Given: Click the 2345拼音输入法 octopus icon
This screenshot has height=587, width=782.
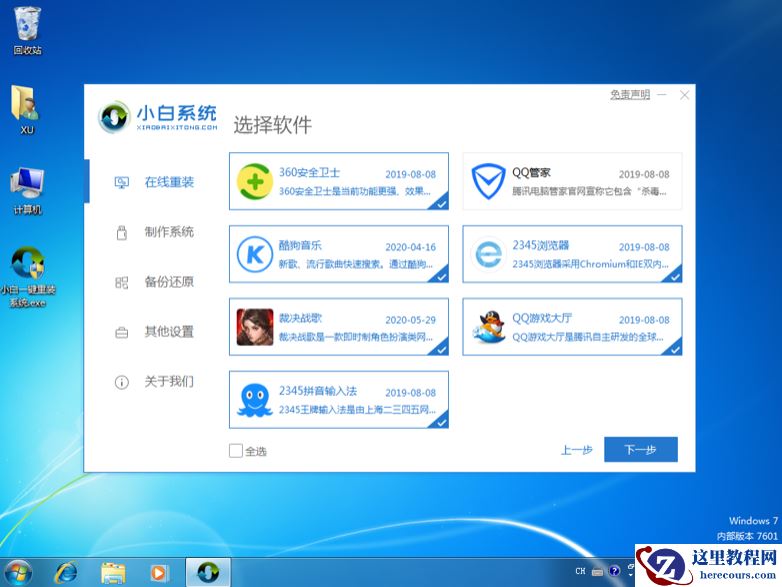Looking at the screenshot, I should 255,399.
